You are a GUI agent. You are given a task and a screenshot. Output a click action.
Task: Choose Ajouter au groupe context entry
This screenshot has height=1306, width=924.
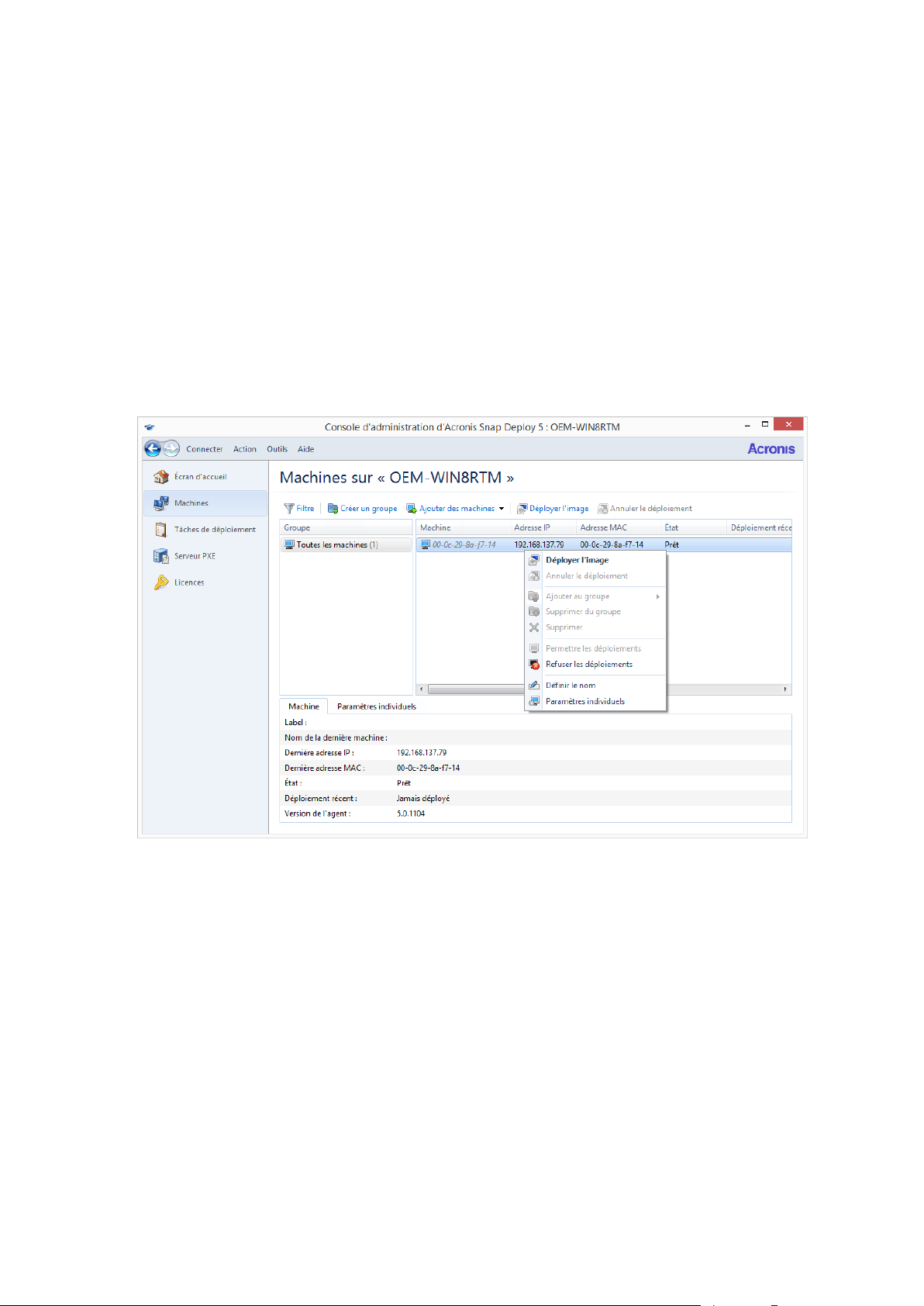click(x=595, y=596)
